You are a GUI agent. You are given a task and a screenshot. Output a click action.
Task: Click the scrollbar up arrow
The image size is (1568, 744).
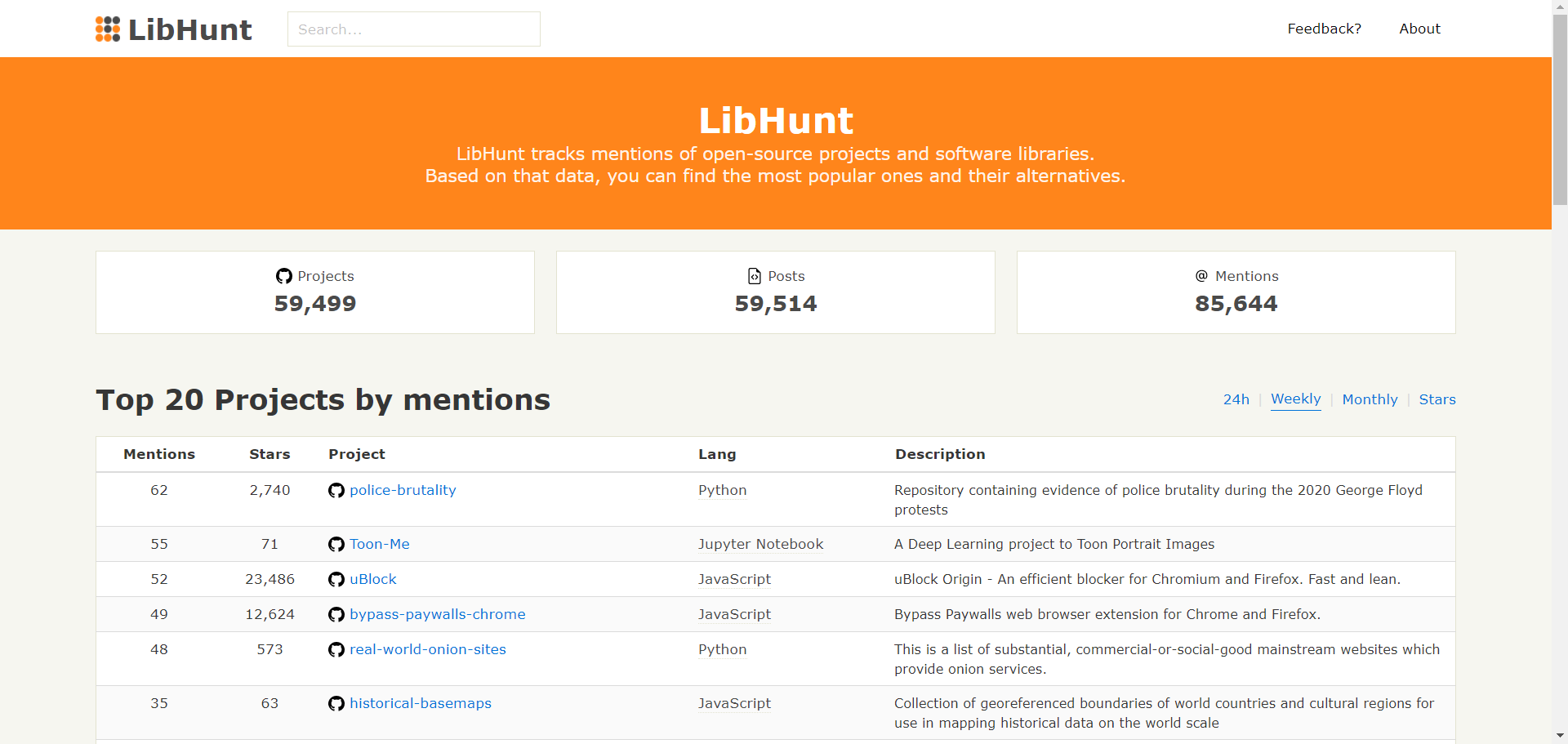[x=1560, y=7]
